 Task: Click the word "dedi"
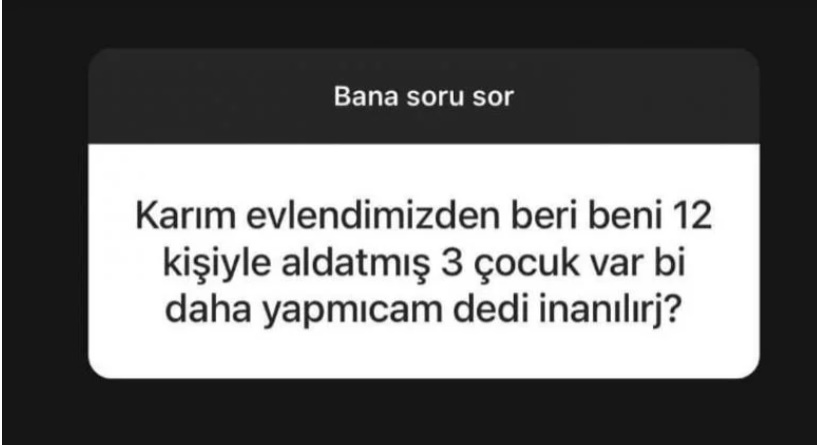(x=491, y=310)
